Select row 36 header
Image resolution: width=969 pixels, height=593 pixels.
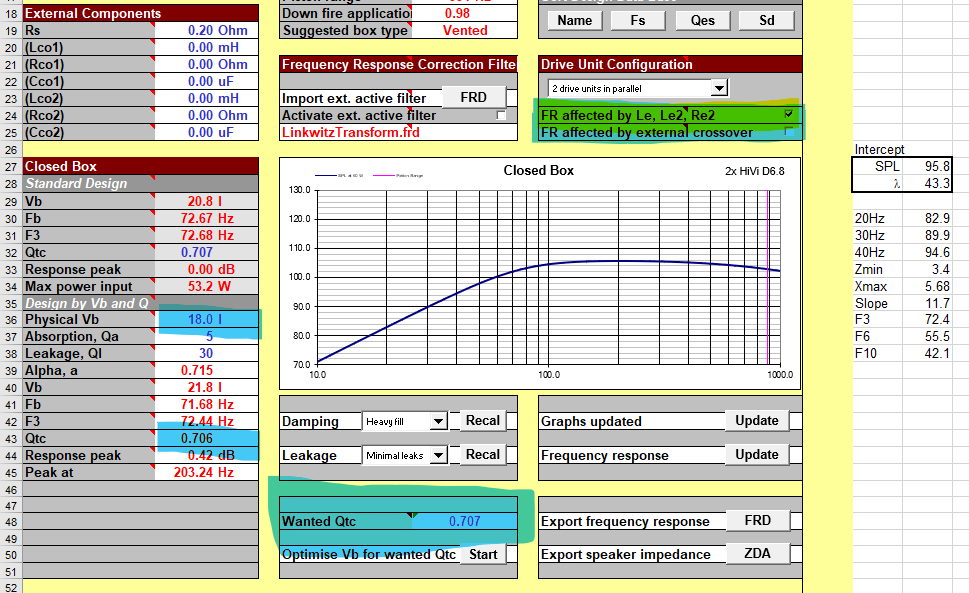tap(11, 320)
